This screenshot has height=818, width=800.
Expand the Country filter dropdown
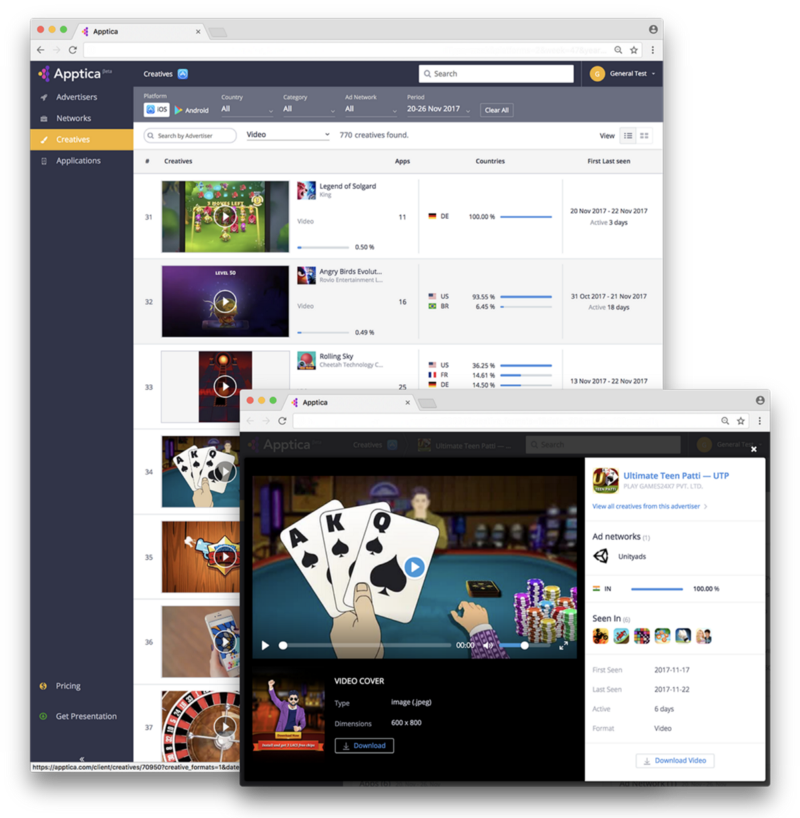point(247,109)
